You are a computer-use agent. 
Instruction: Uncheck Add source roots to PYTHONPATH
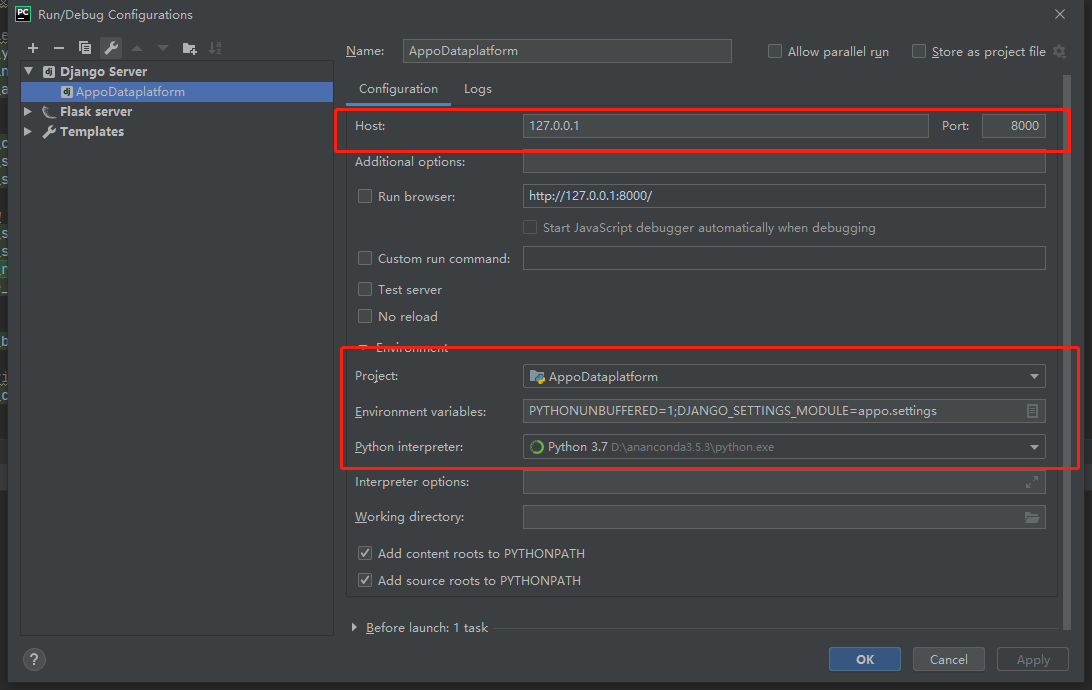(365, 580)
